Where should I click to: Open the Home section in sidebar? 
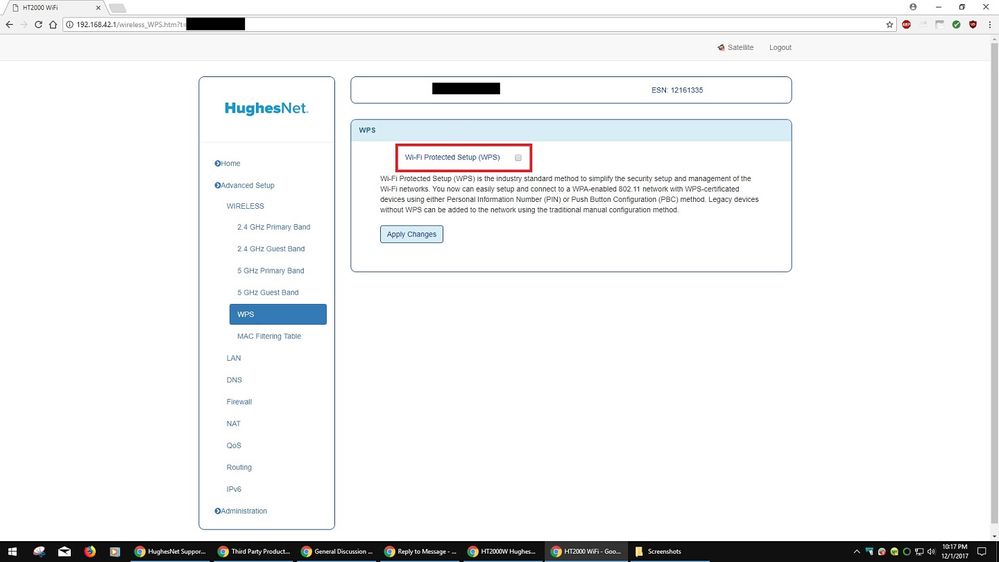[x=229, y=163]
